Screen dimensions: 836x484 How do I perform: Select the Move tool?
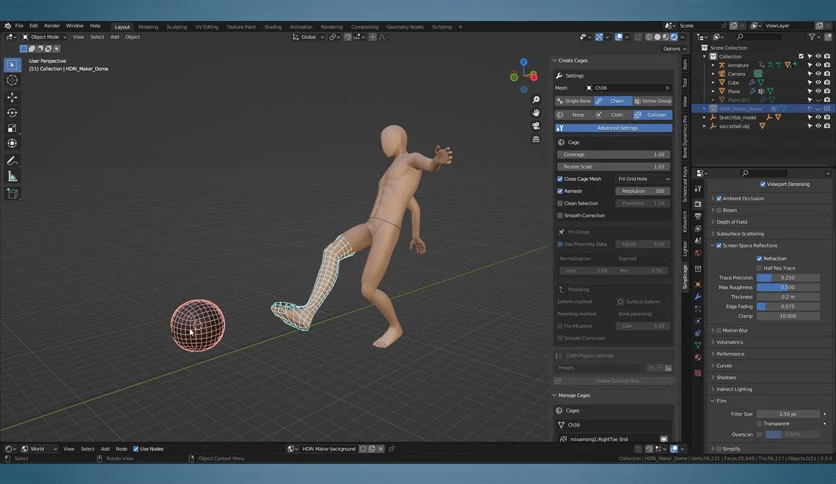[12, 97]
